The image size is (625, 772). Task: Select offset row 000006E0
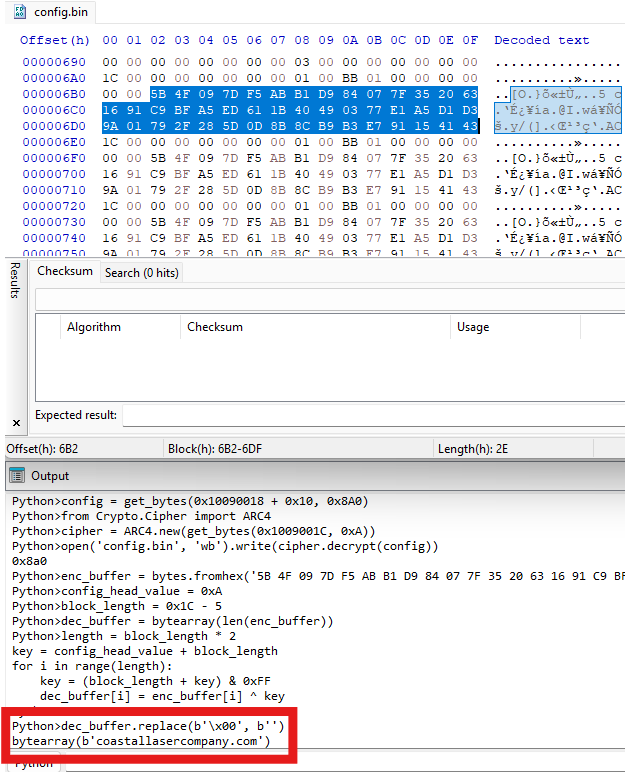pyautogui.click(x=54, y=142)
